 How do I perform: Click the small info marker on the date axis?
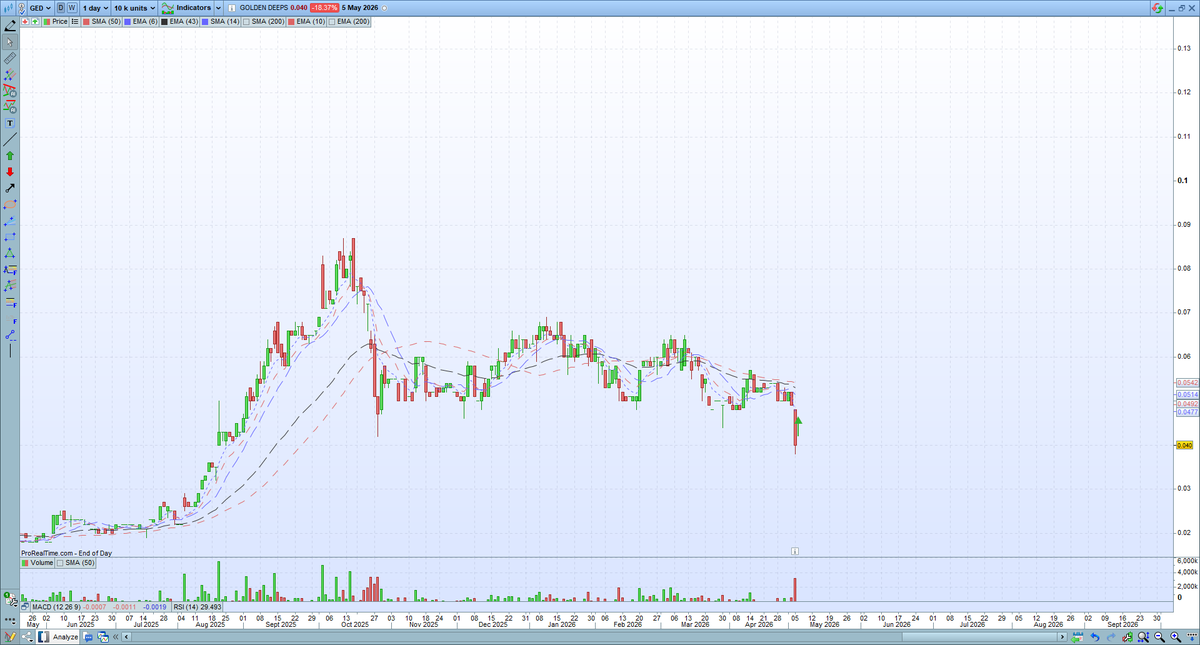794,550
